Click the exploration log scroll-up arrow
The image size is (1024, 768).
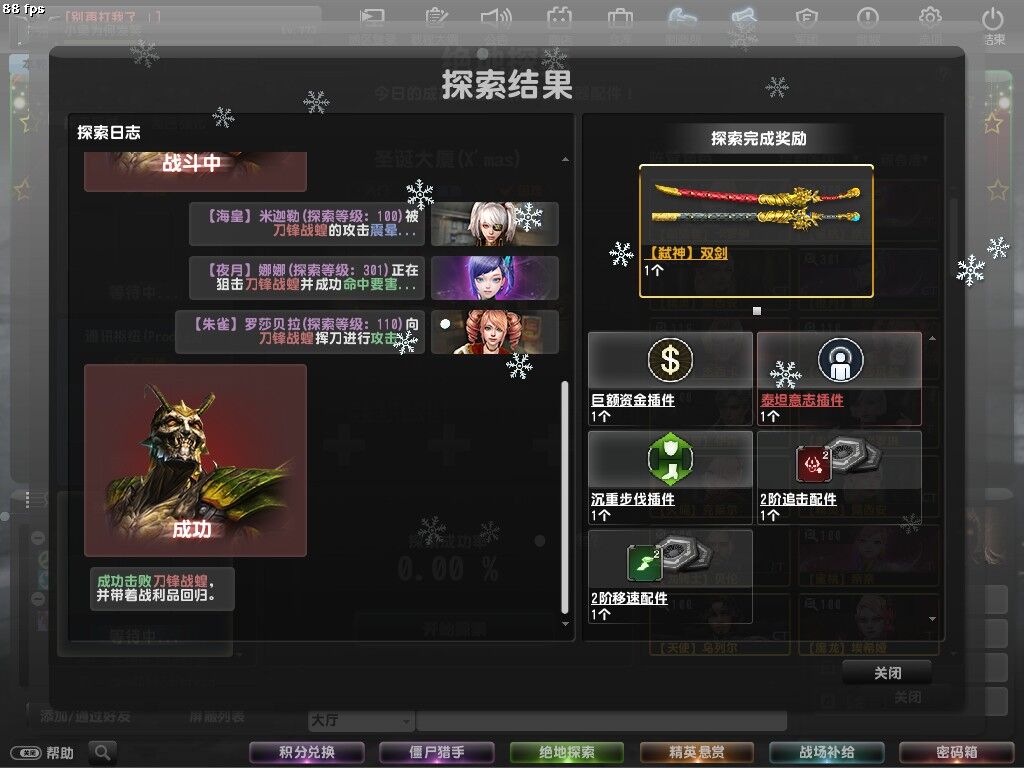[566, 159]
